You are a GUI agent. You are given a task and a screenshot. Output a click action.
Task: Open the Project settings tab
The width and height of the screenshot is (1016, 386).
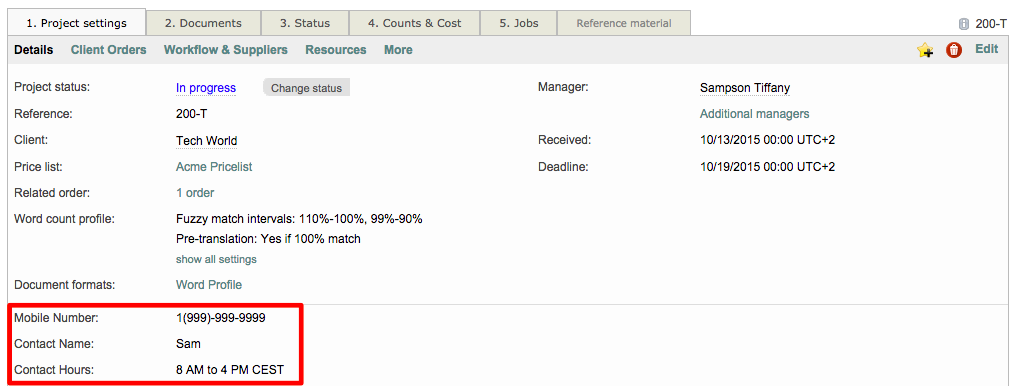click(x=76, y=23)
